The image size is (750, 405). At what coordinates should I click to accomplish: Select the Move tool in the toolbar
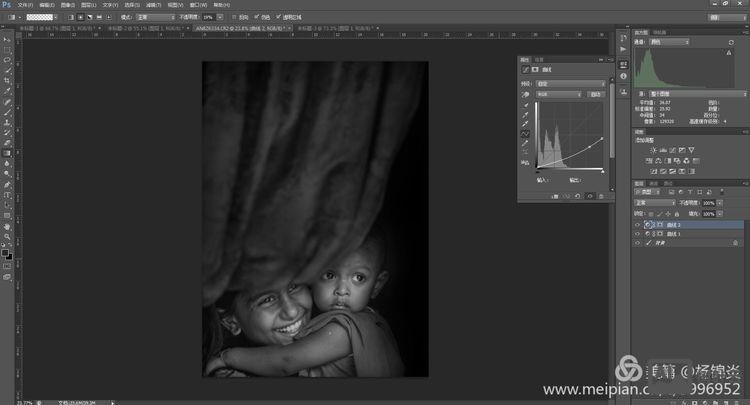point(7,38)
